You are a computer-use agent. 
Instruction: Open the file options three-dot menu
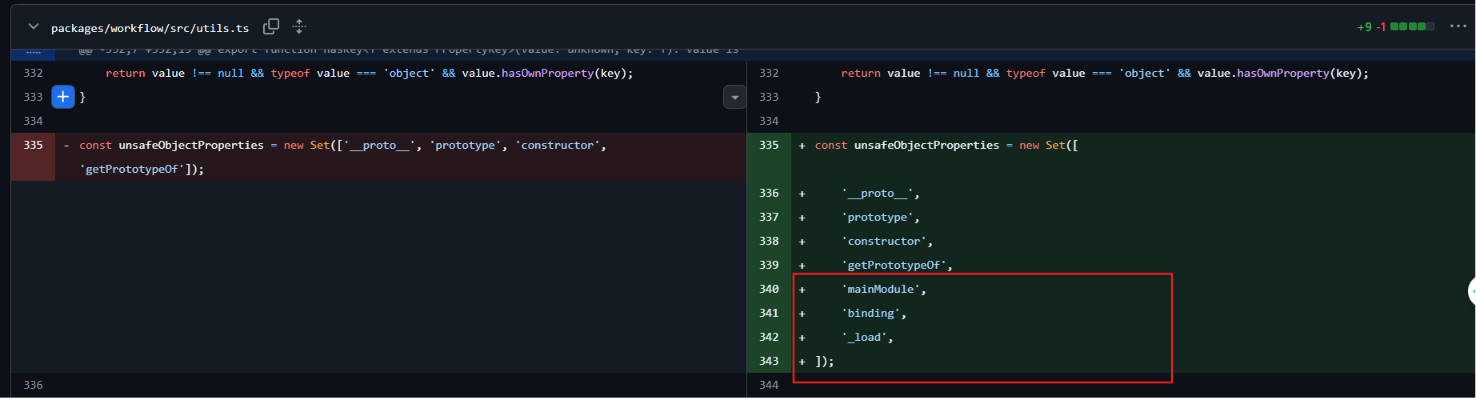1457,26
